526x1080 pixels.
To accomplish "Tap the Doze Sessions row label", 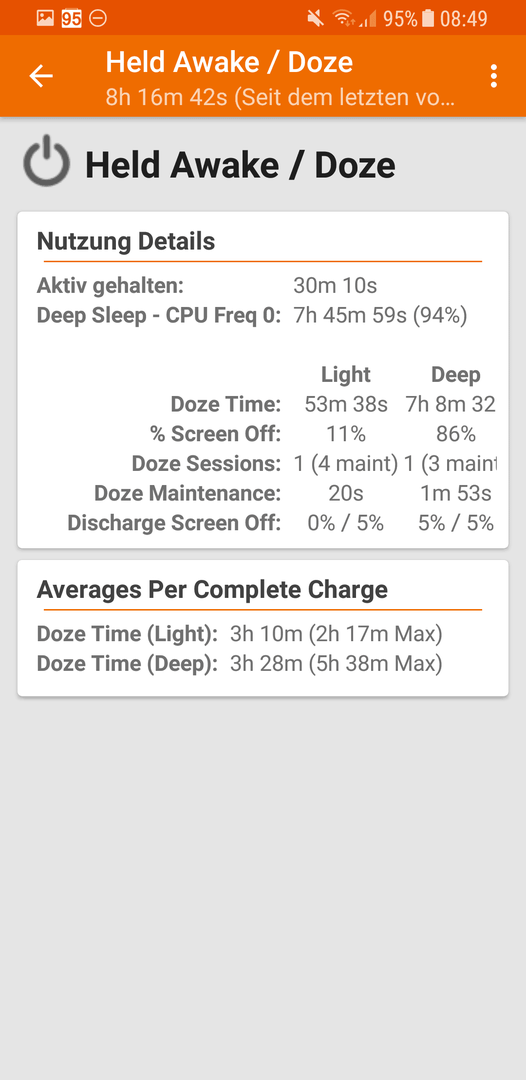I will point(207,464).
